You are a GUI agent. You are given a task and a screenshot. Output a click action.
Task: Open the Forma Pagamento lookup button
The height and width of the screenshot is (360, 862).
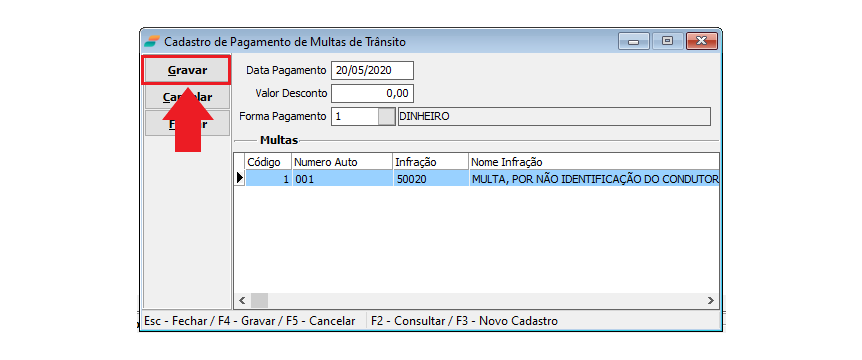point(387,117)
